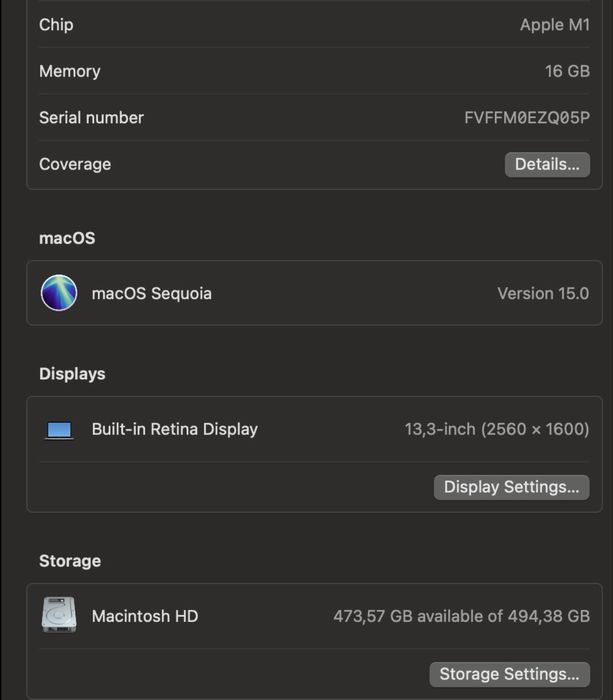Click the Version 15.0 text

[543, 294]
